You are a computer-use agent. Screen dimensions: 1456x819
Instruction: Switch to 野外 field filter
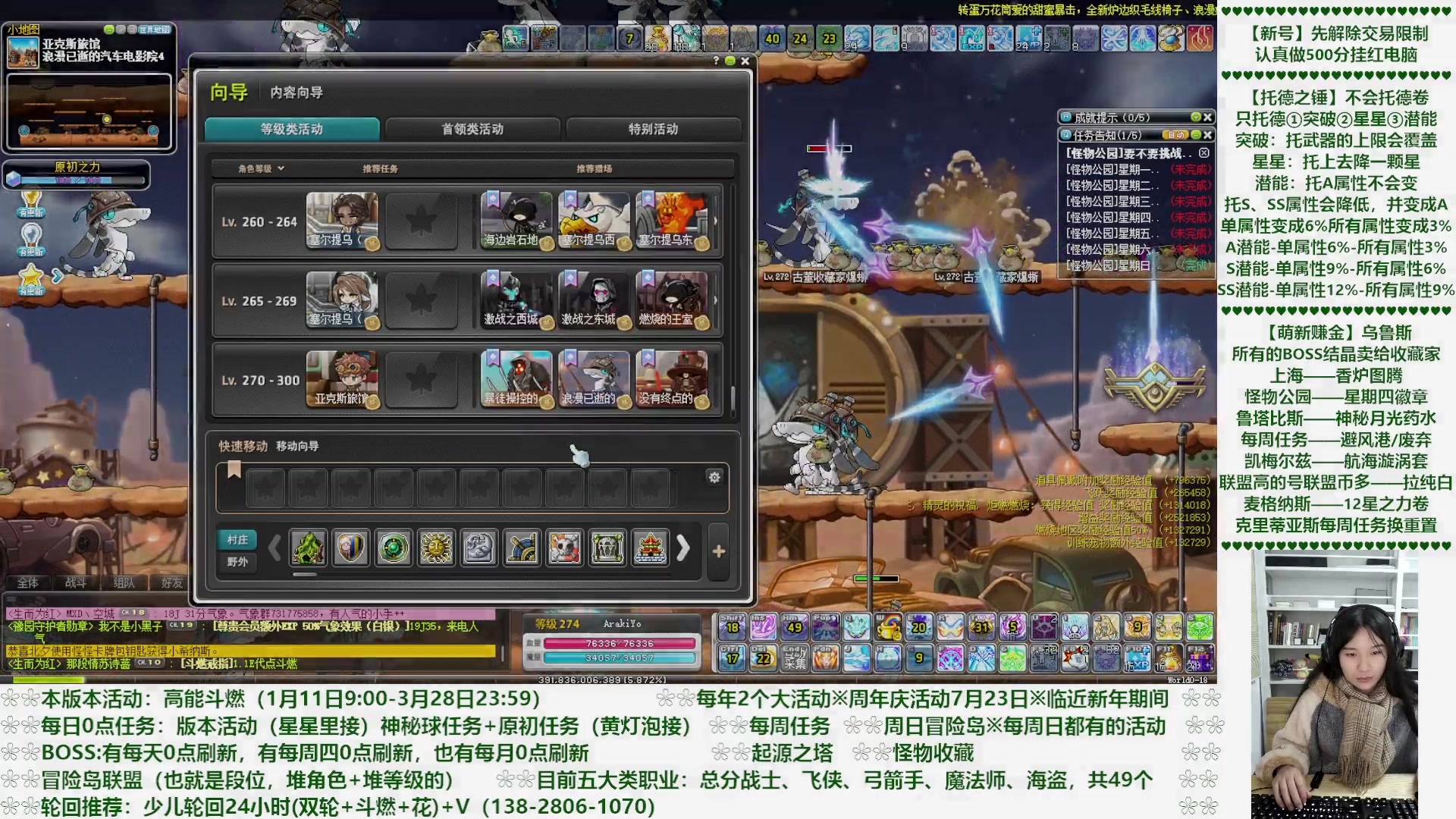point(237,562)
